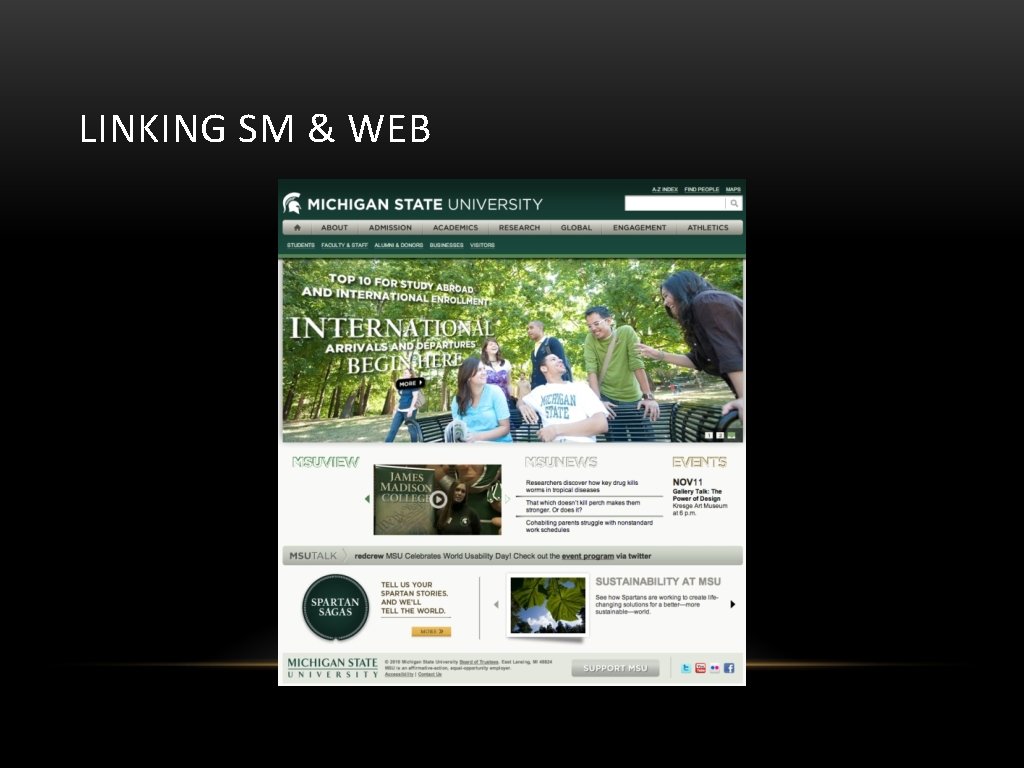Click the Accessibility footer link
The width and height of the screenshot is (1024, 768).
(x=399, y=675)
